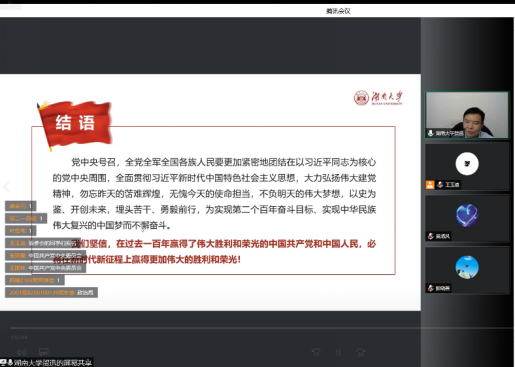515x367 pixels.
Task: Seek along the playback progress bar
Action: point(262,328)
